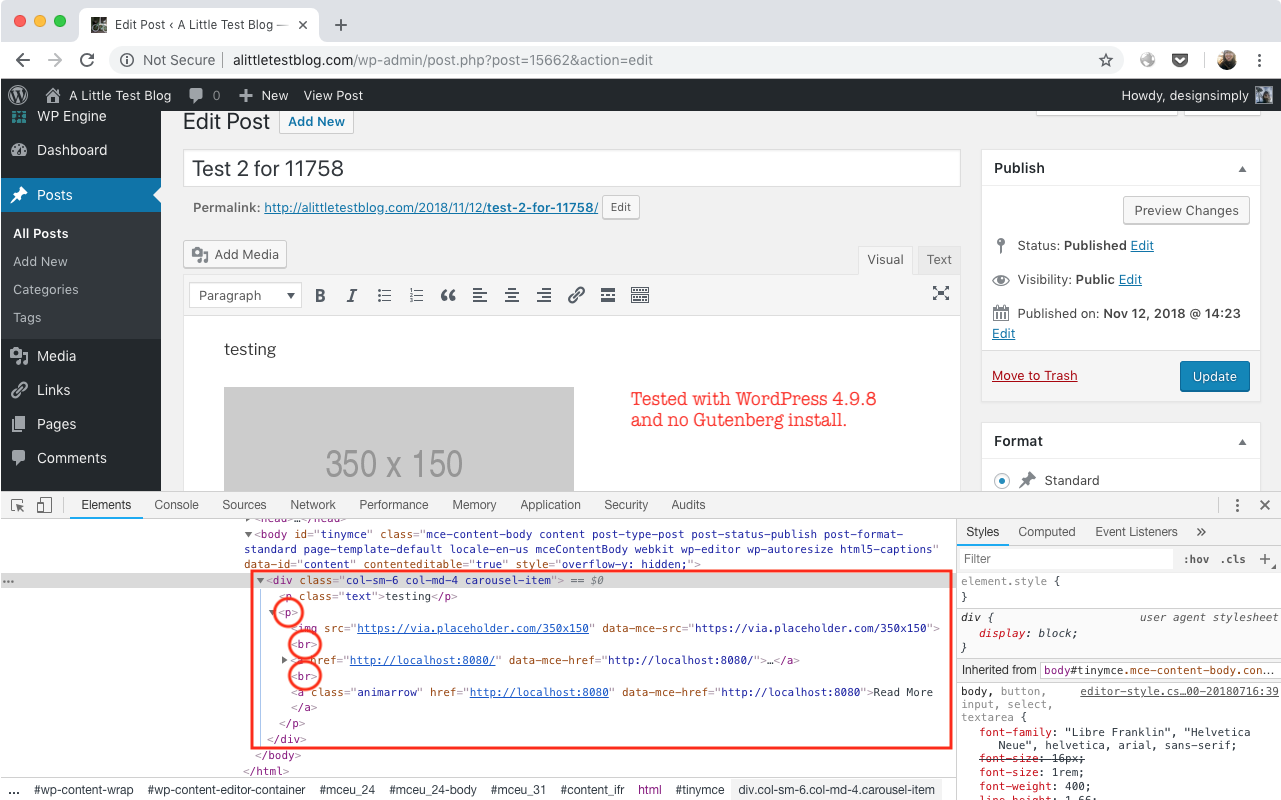Image resolution: width=1281 pixels, height=800 pixels.
Task: Click the site info Not Secure icon
Action: (x=127, y=60)
